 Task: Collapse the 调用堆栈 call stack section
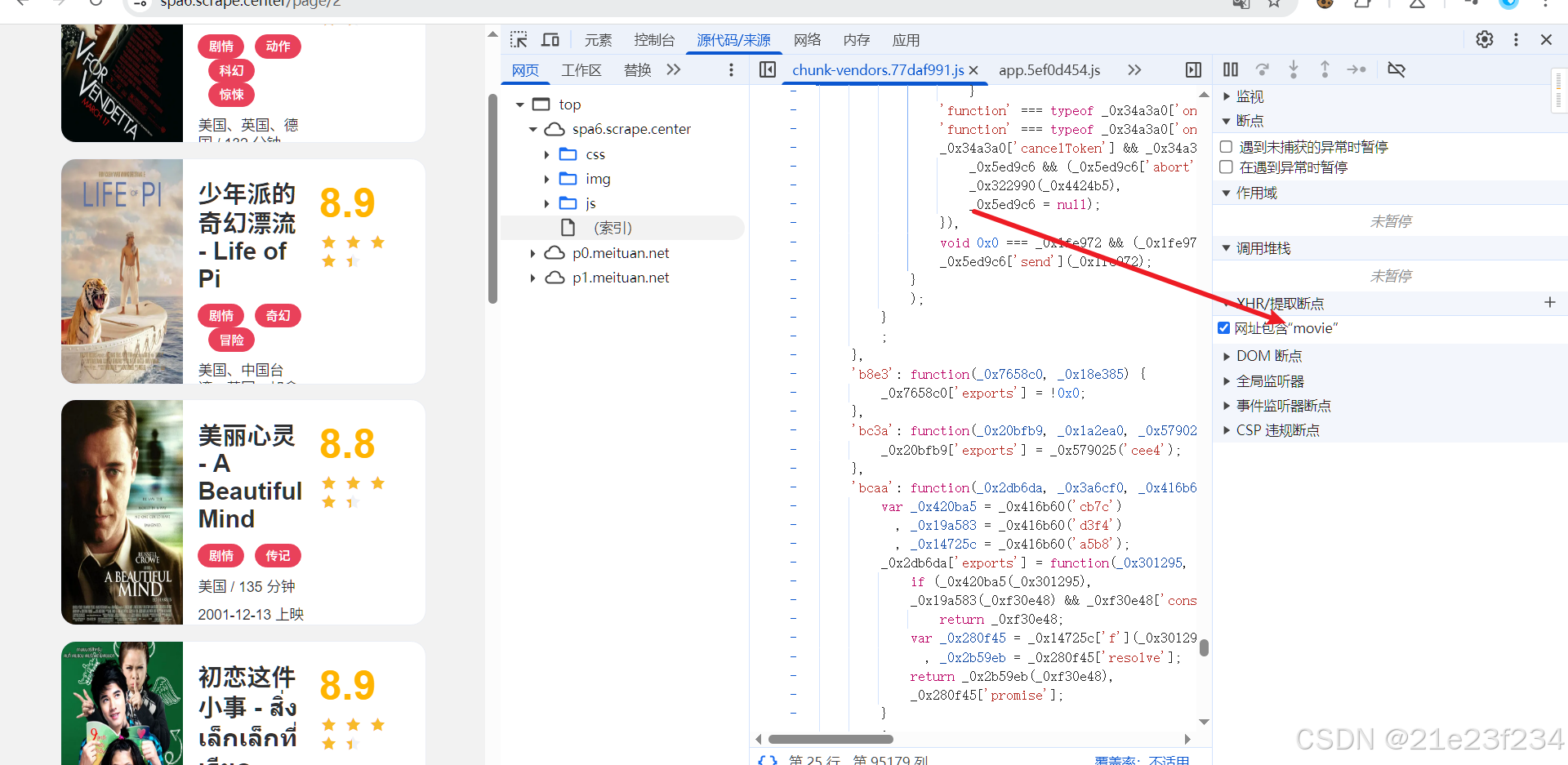(x=1226, y=248)
